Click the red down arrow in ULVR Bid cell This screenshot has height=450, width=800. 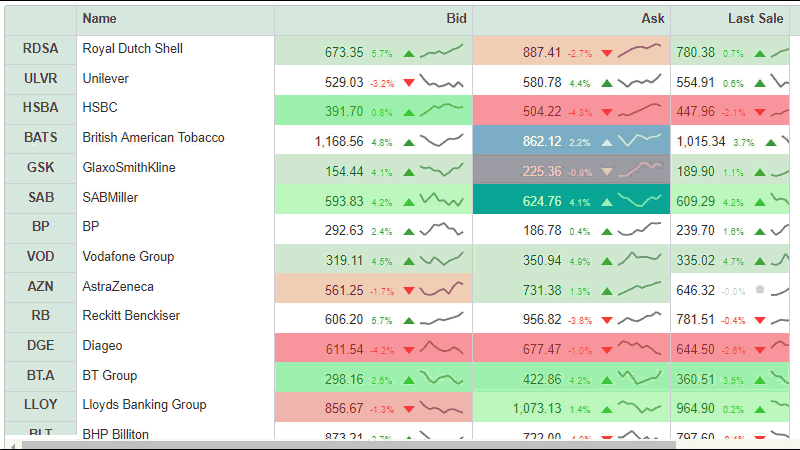coord(408,82)
